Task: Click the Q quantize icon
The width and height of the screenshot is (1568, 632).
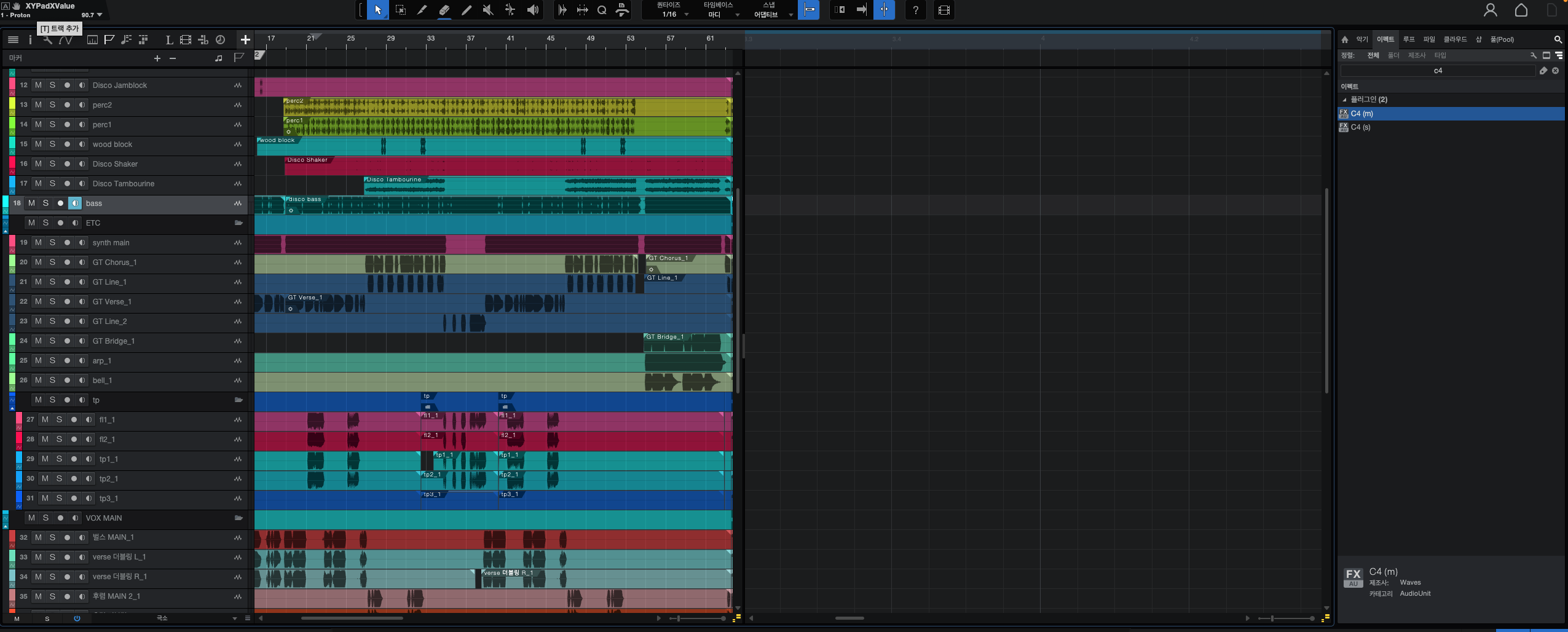Action: 602,10
